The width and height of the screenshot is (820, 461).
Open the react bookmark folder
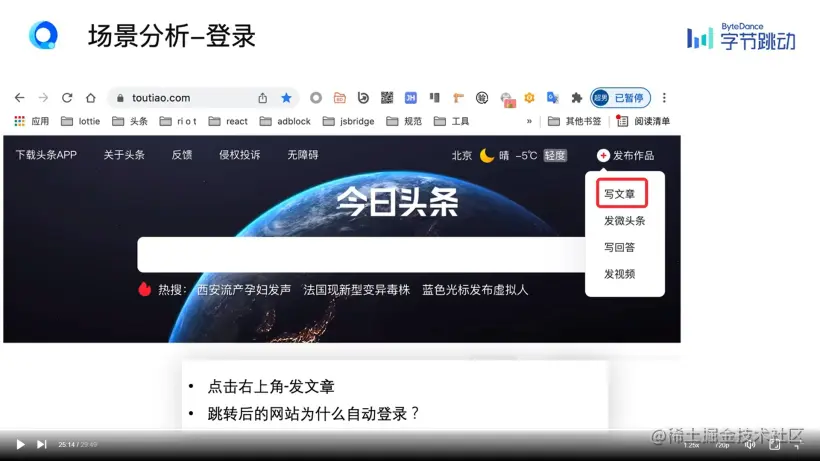[x=227, y=121]
